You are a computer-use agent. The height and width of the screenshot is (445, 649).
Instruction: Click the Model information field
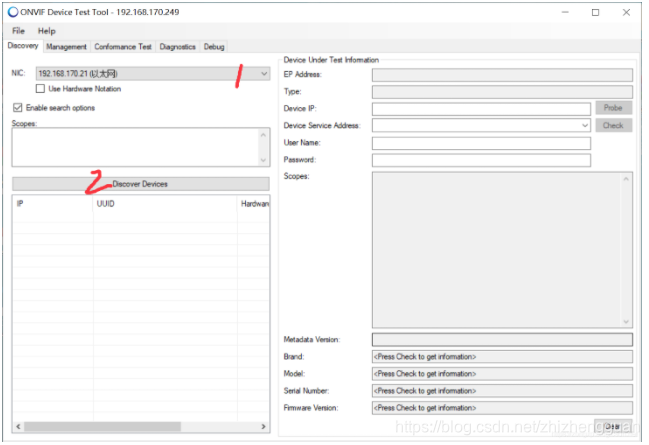[502, 374]
